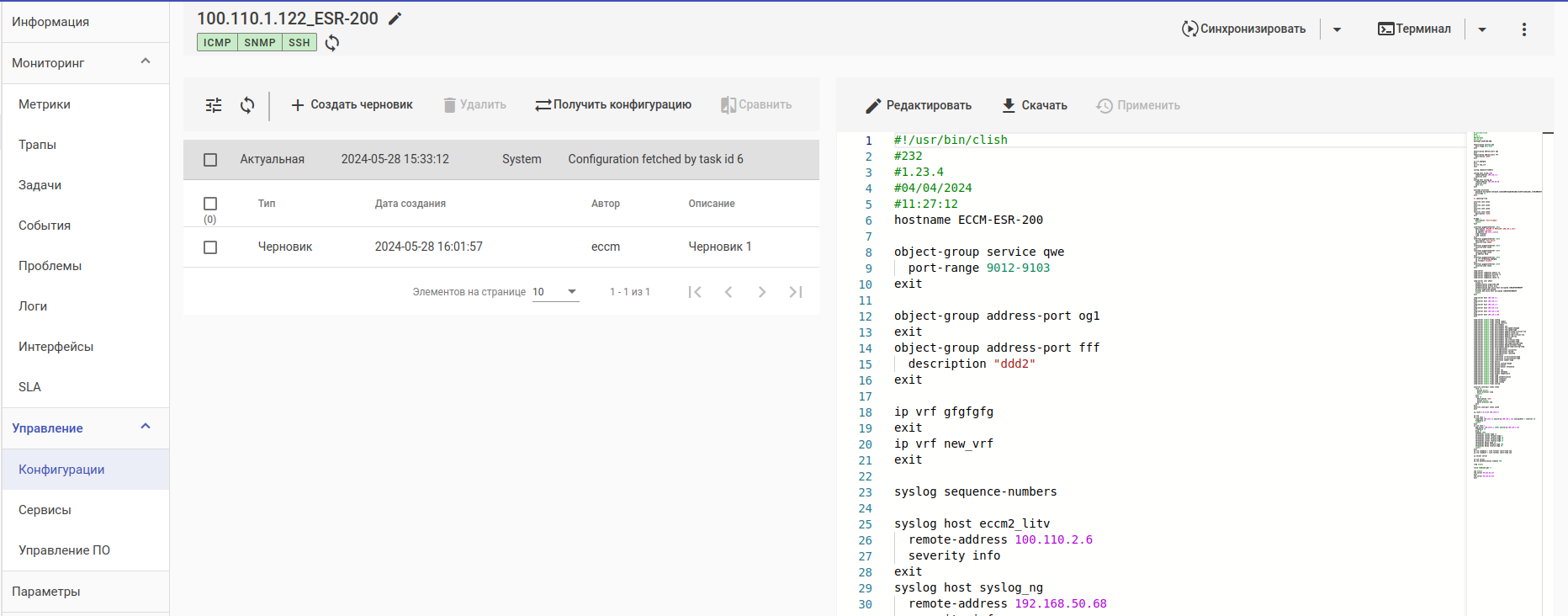Jump to last page of drafts

[795, 292]
